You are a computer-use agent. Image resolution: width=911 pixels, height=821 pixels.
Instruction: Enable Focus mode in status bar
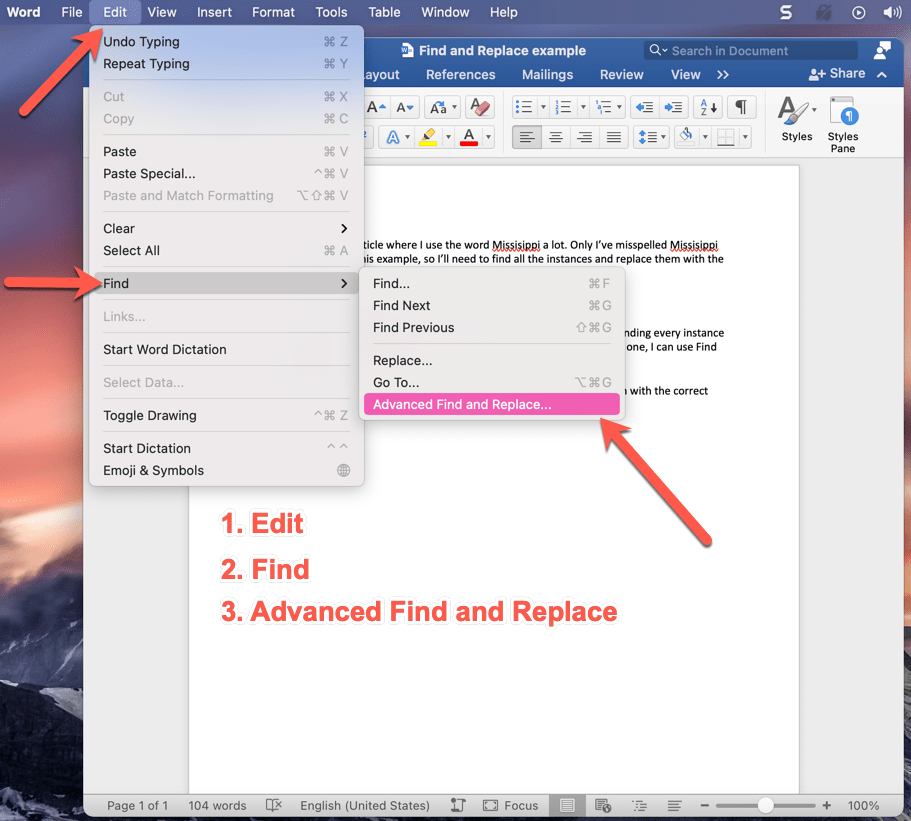point(510,805)
